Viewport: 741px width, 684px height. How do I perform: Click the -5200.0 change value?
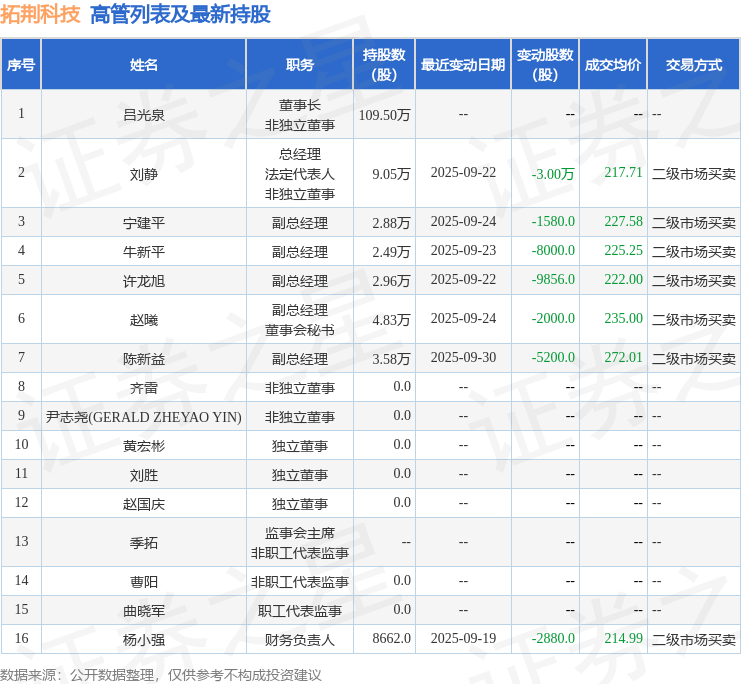[553, 358]
